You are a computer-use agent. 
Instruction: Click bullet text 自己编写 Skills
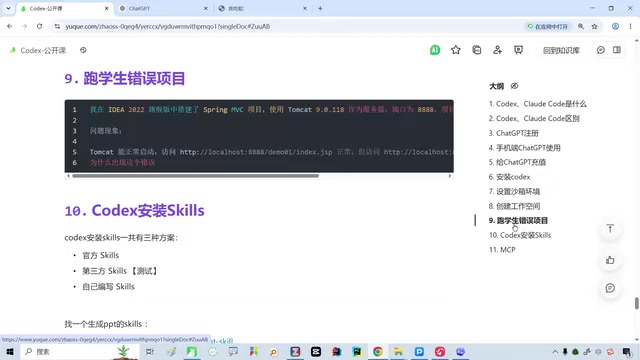coord(108,287)
